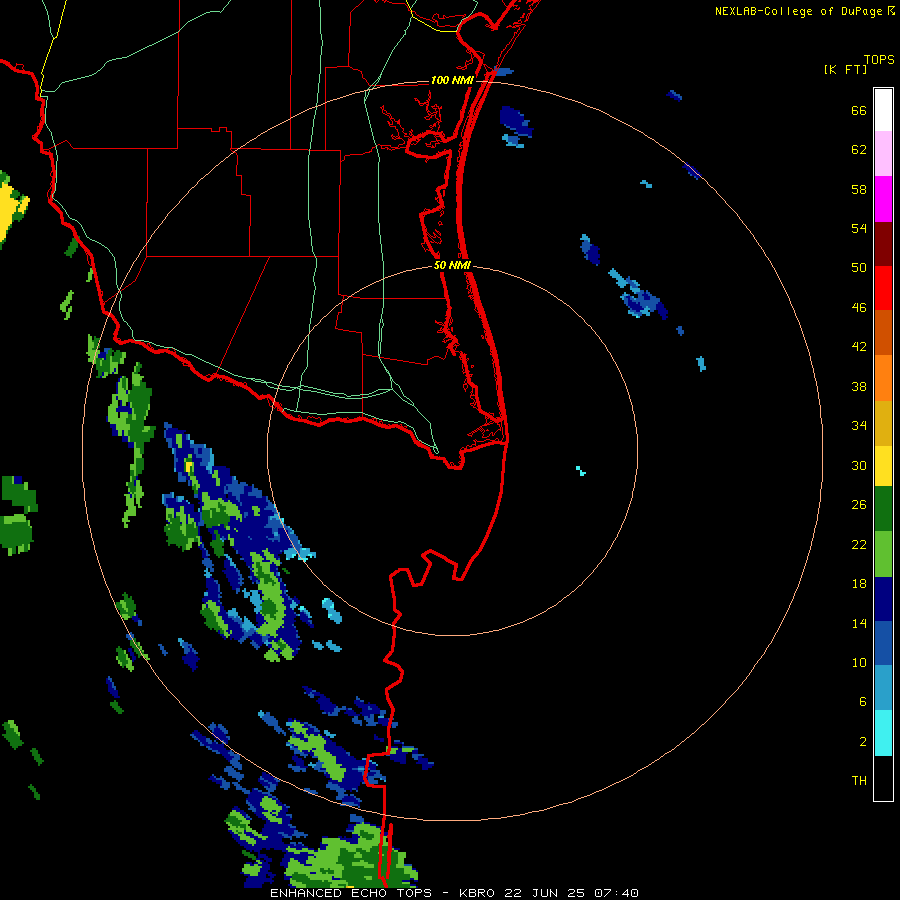Click the 42 legend value
This screenshot has width=900, height=900.
coord(859,347)
